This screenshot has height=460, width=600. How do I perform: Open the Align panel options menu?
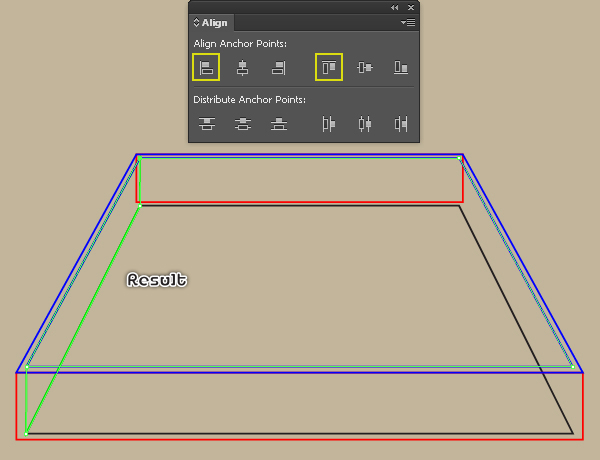point(408,23)
